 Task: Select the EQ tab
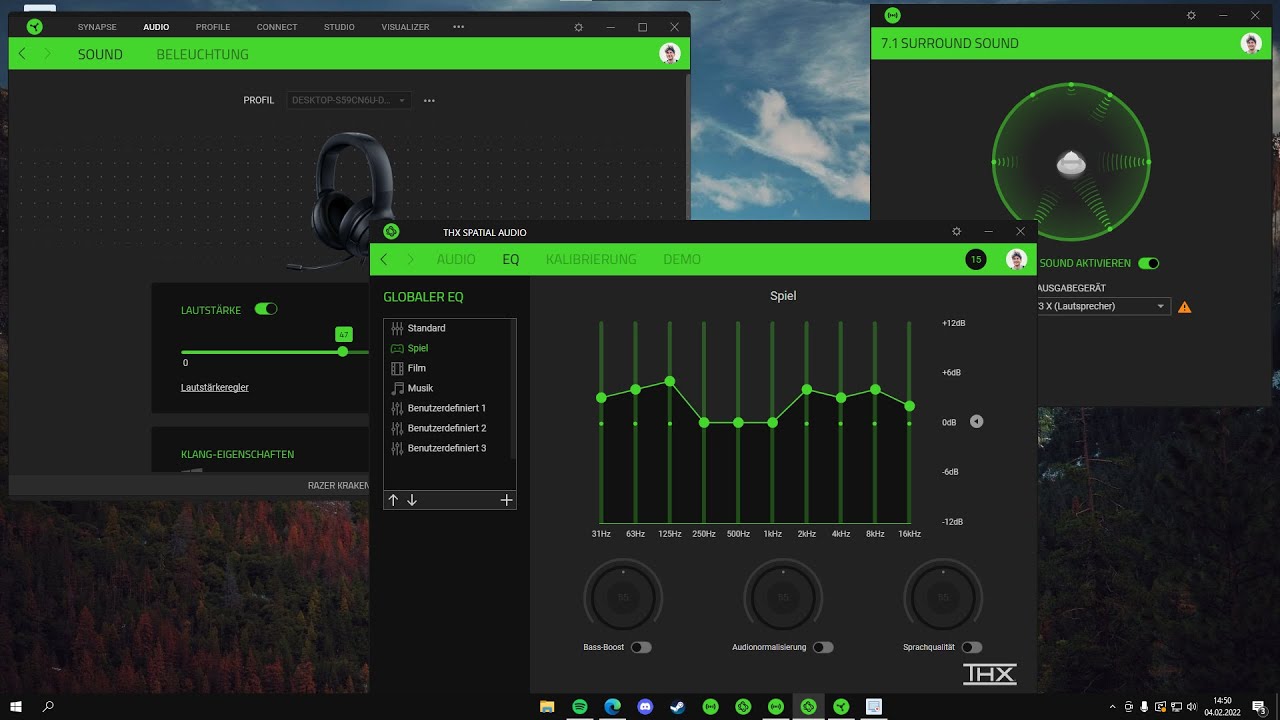[511, 259]
